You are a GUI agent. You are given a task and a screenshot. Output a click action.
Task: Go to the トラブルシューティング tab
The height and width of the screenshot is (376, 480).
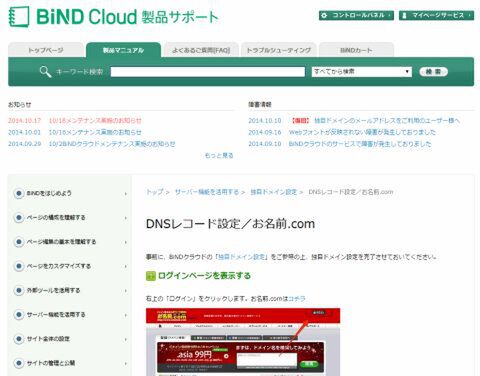[279, 50]
